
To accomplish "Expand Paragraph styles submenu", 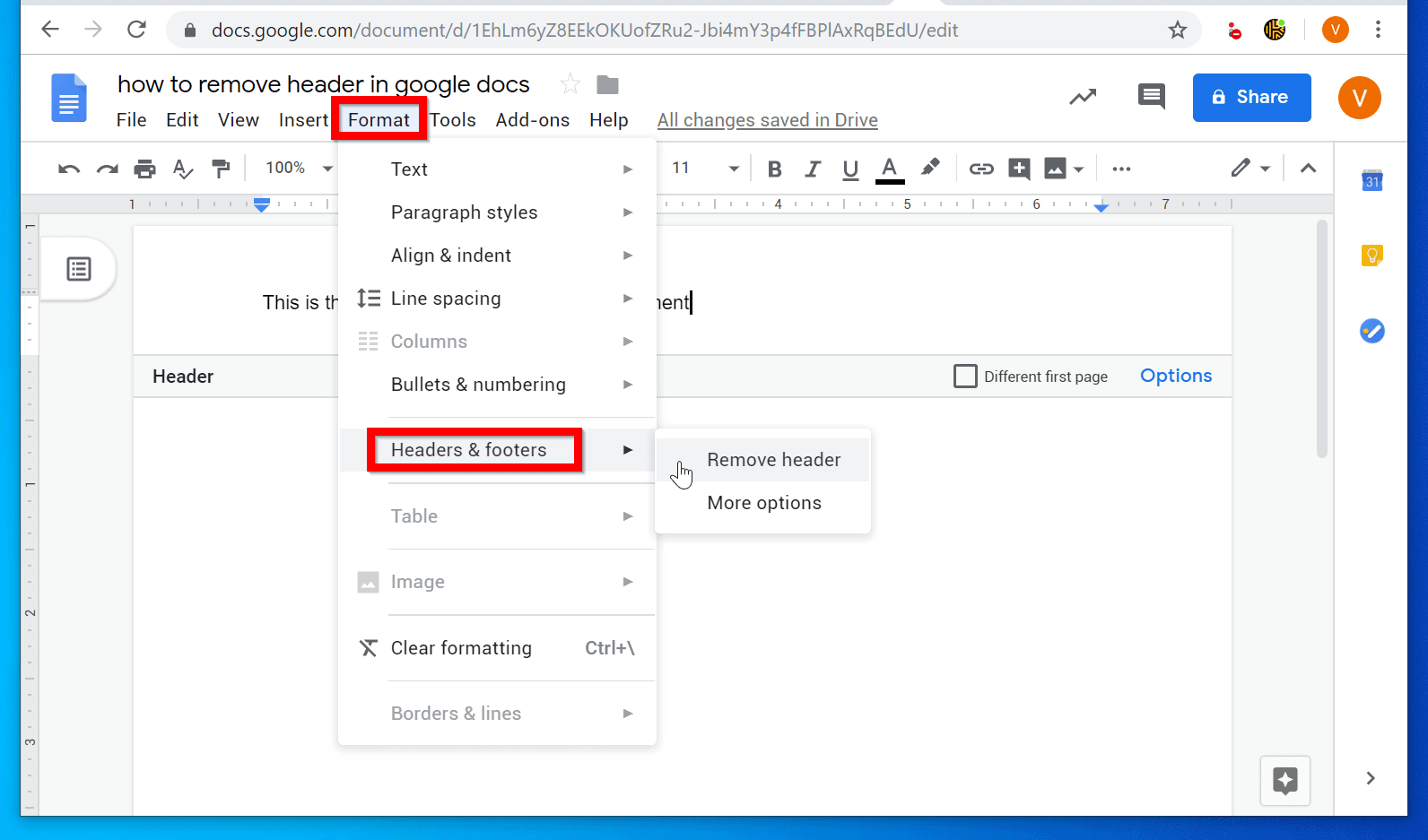I will point(498,212).
